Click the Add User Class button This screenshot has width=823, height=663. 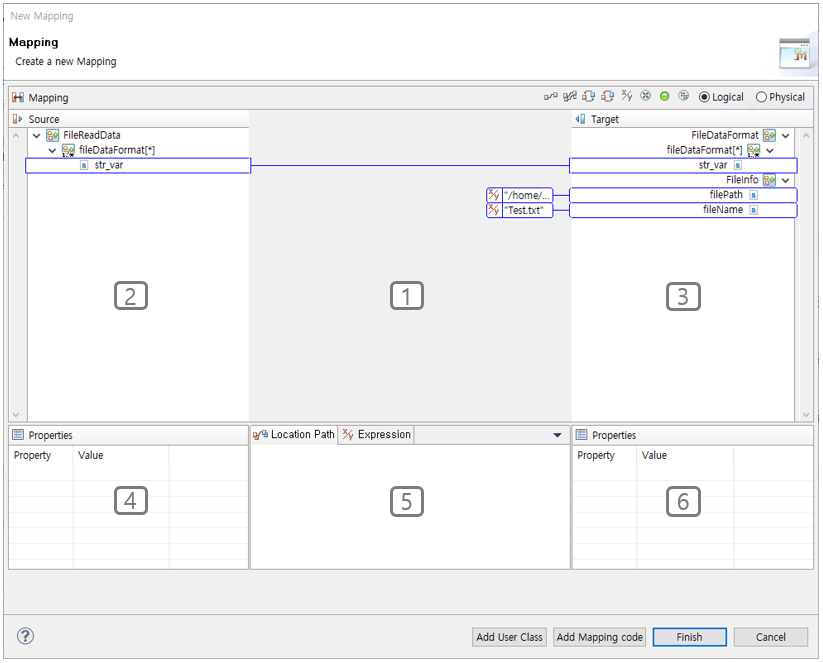point(509,636)
